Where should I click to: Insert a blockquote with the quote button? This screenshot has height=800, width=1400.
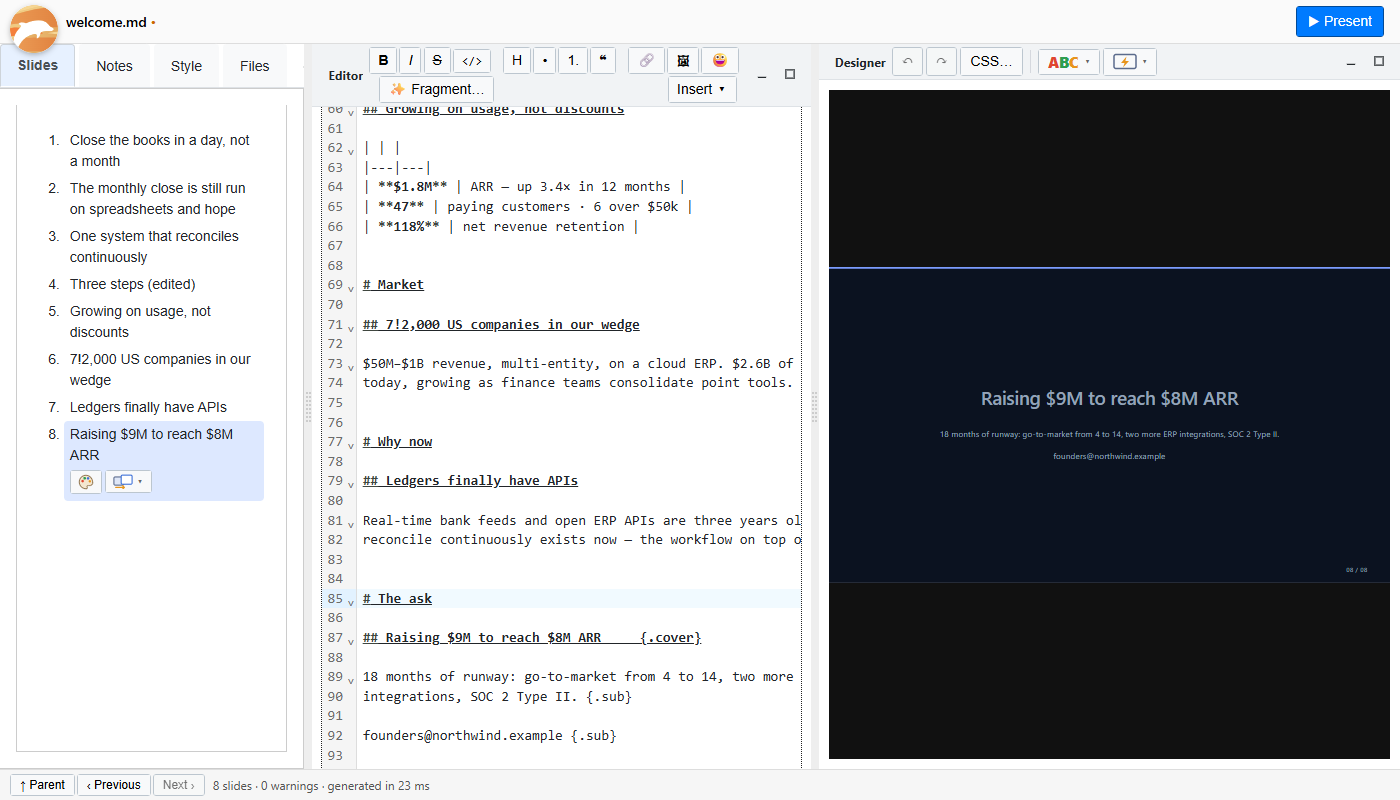(x=603, y=60)
